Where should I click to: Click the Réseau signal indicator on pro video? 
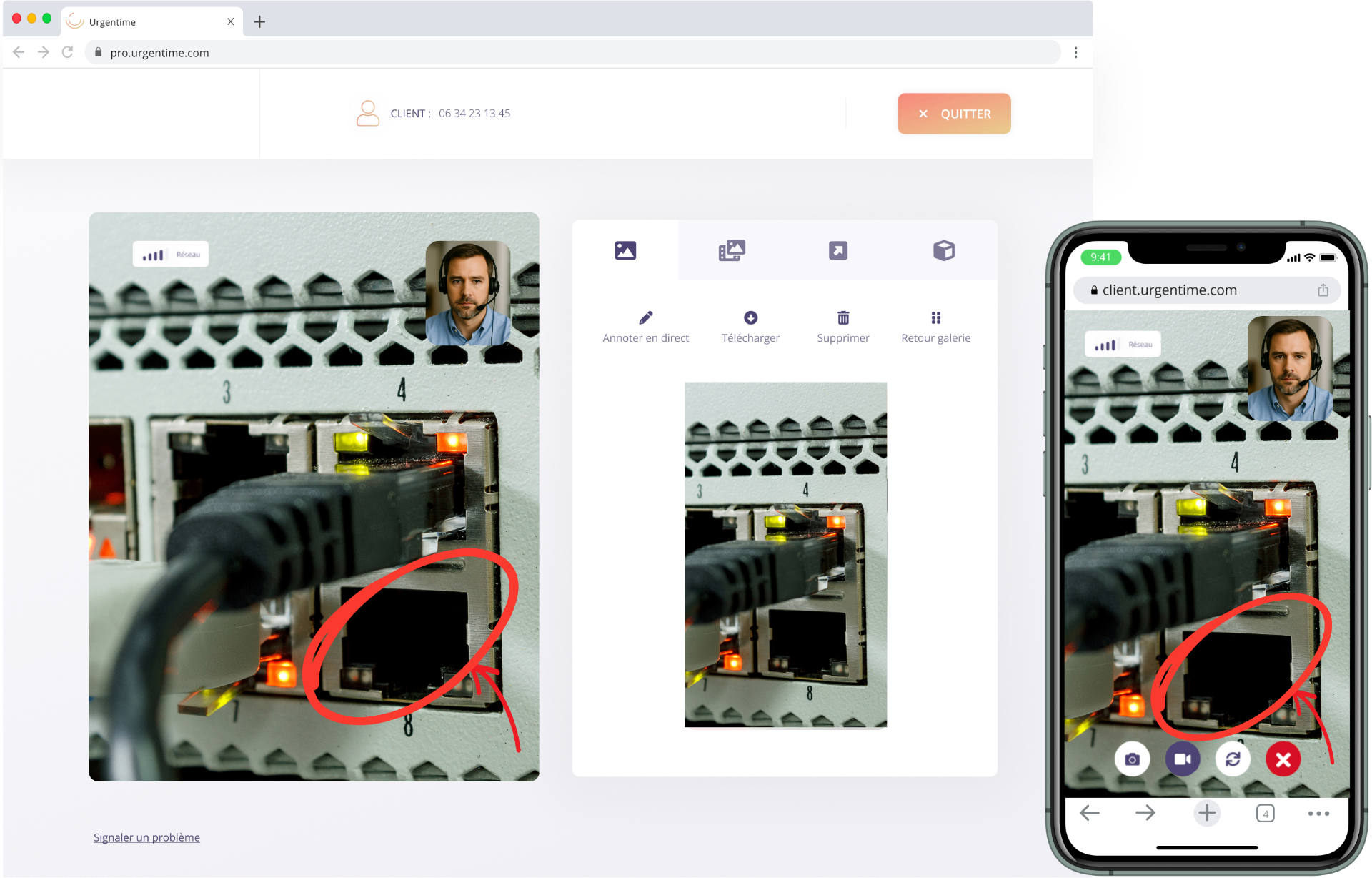click(x=171, y=254)
